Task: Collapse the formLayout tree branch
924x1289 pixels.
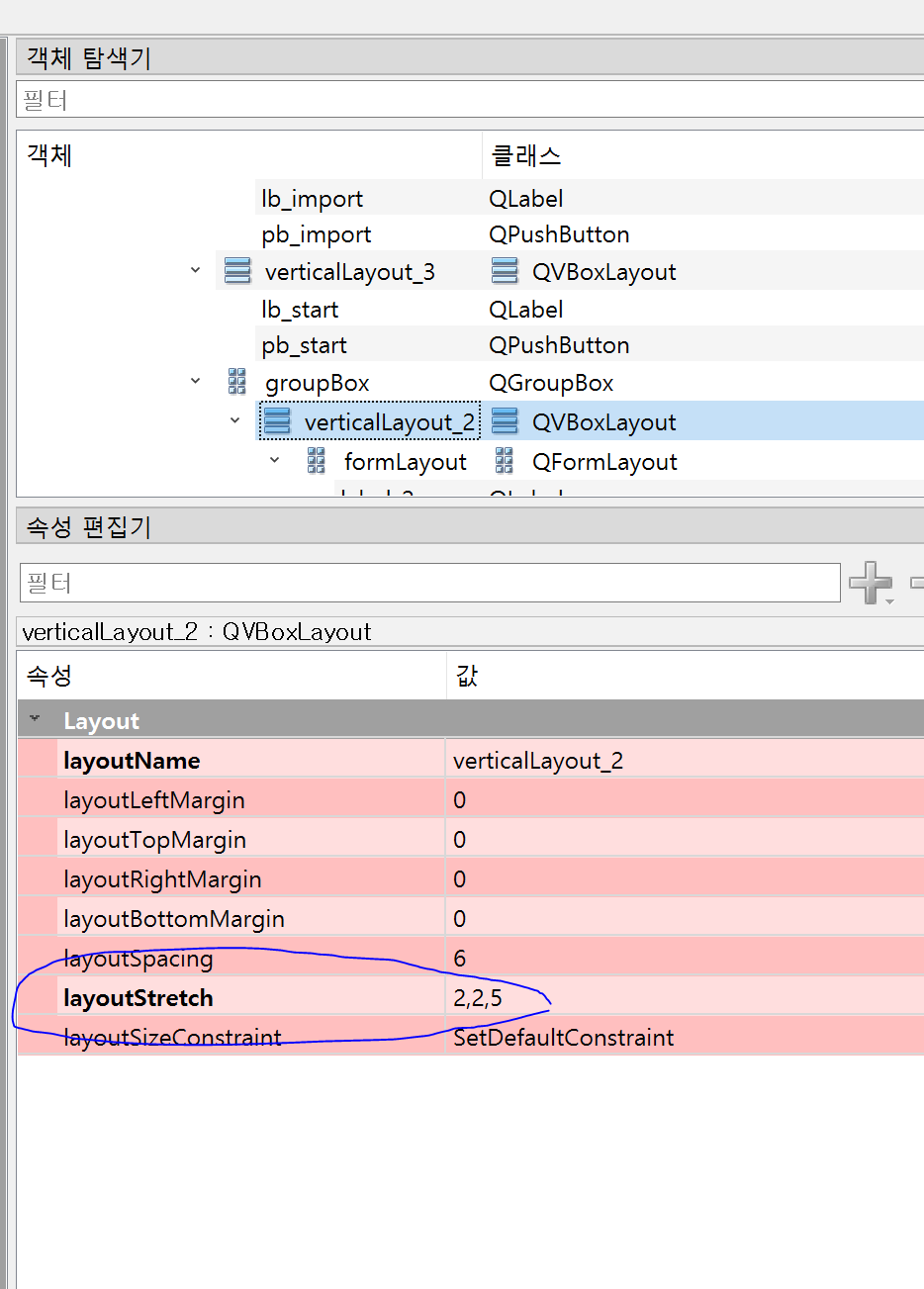Action: coord(274,461)
